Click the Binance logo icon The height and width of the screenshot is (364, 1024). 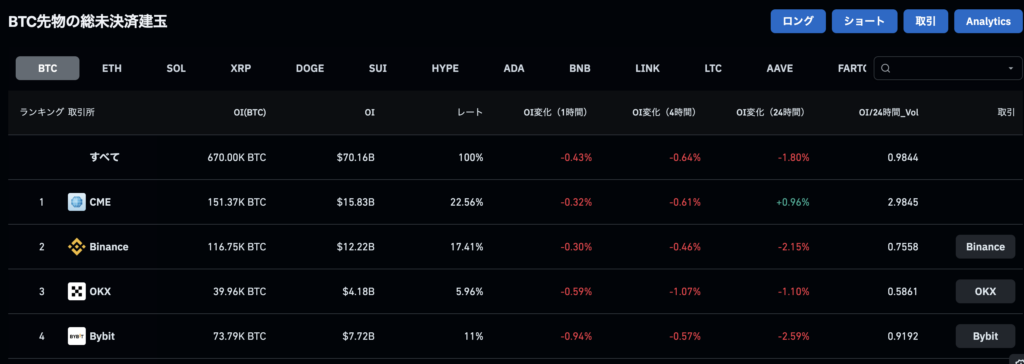(76, 247)
